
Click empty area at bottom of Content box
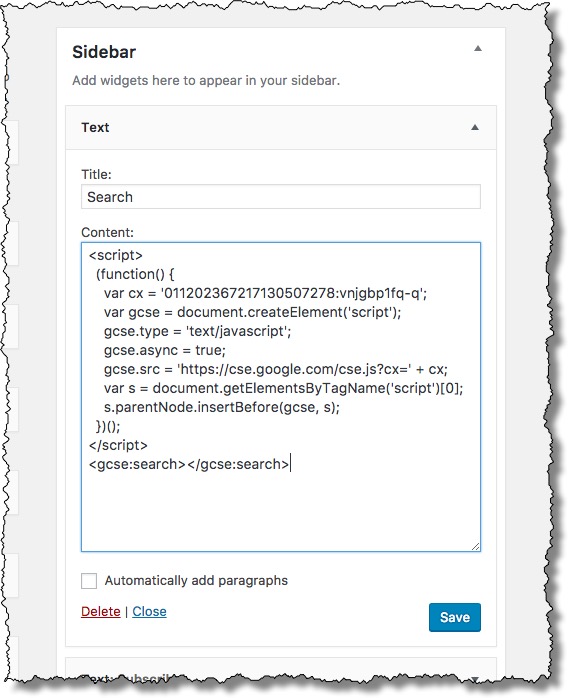point(281,512)
